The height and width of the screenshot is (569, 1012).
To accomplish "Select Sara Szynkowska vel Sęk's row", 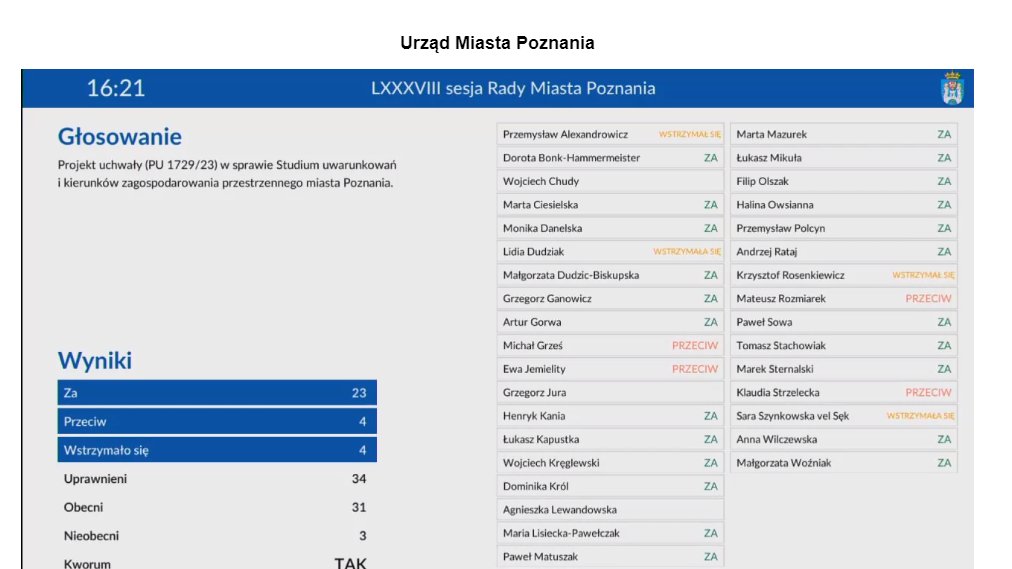I will [844, 416].
